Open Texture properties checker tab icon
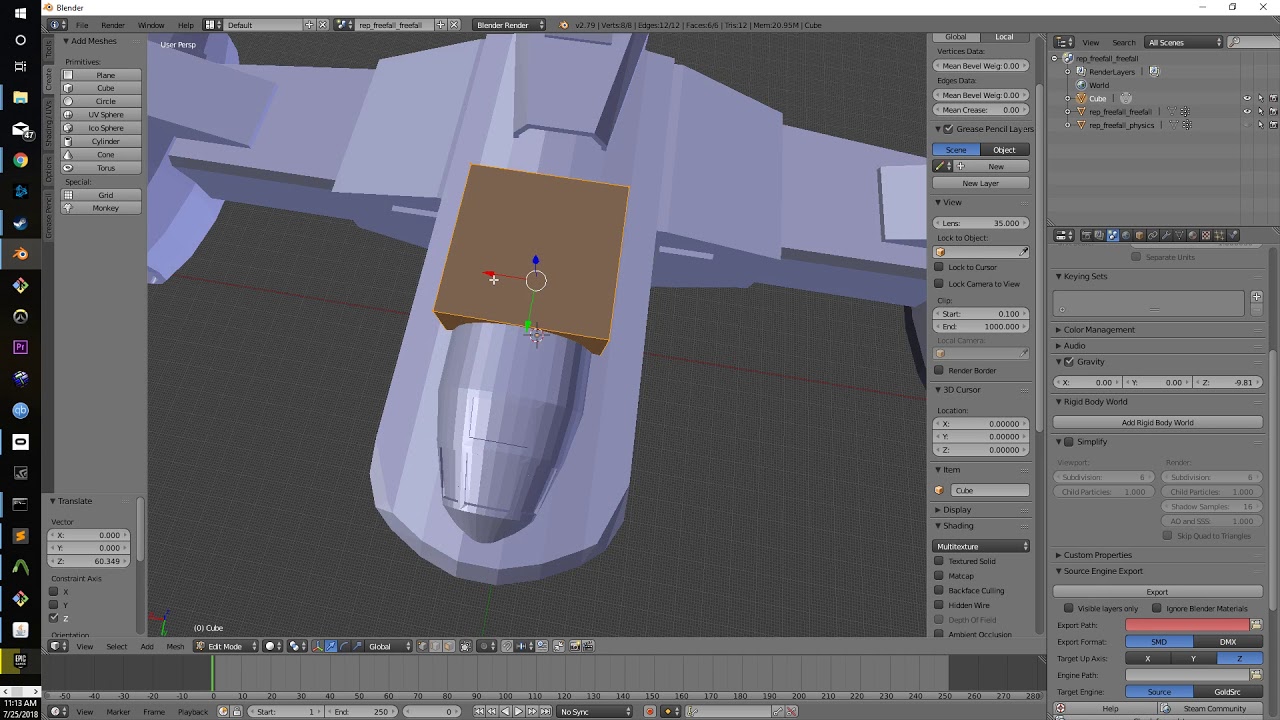The image size is (1280, 720). coord(1206,235)
